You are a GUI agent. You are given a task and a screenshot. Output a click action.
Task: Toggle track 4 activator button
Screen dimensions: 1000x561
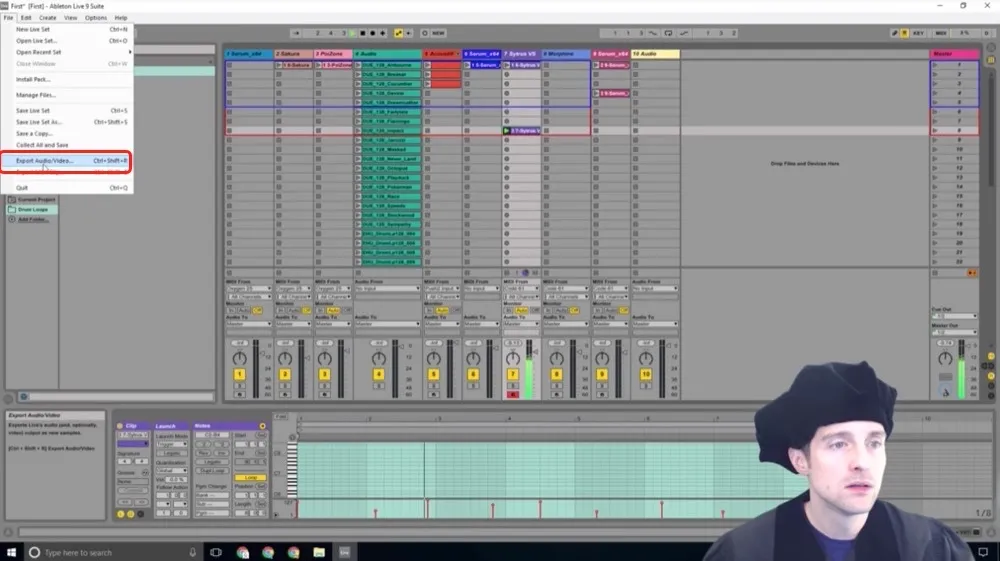[378, 374]
